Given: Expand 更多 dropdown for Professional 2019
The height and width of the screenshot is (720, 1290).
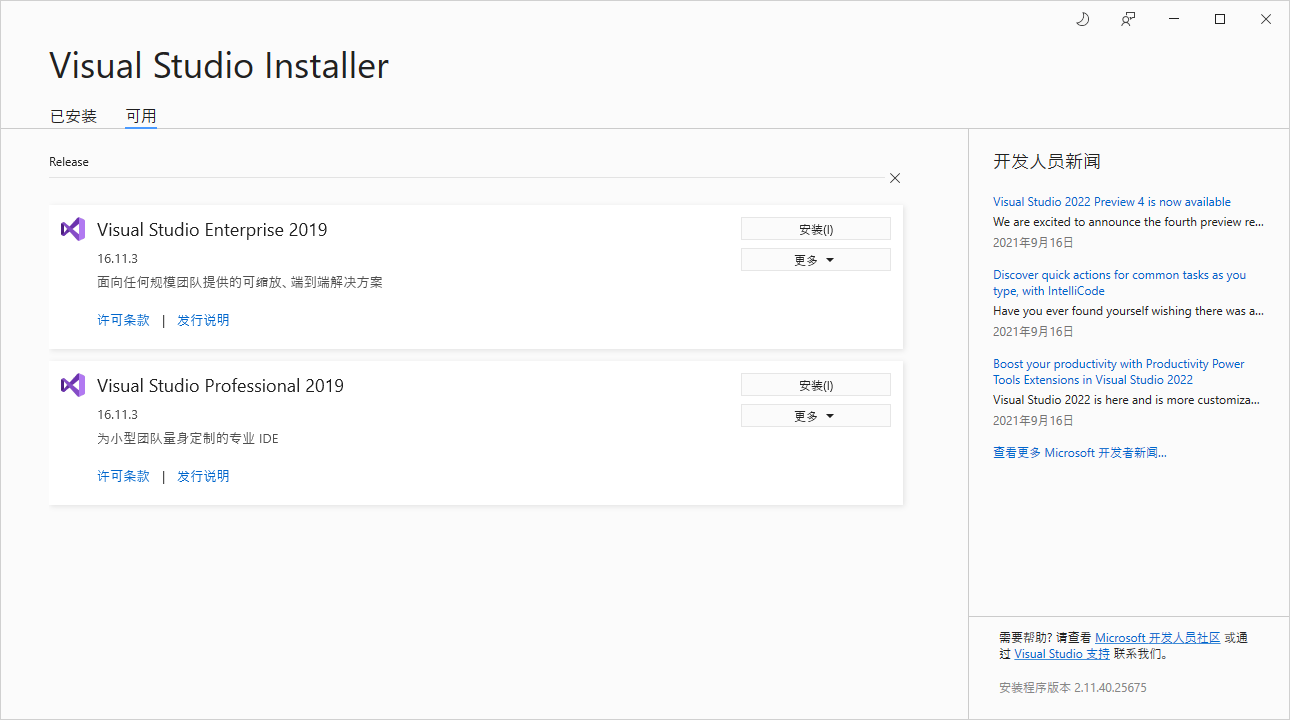Looking at the screenshot, I should [816, 416].
